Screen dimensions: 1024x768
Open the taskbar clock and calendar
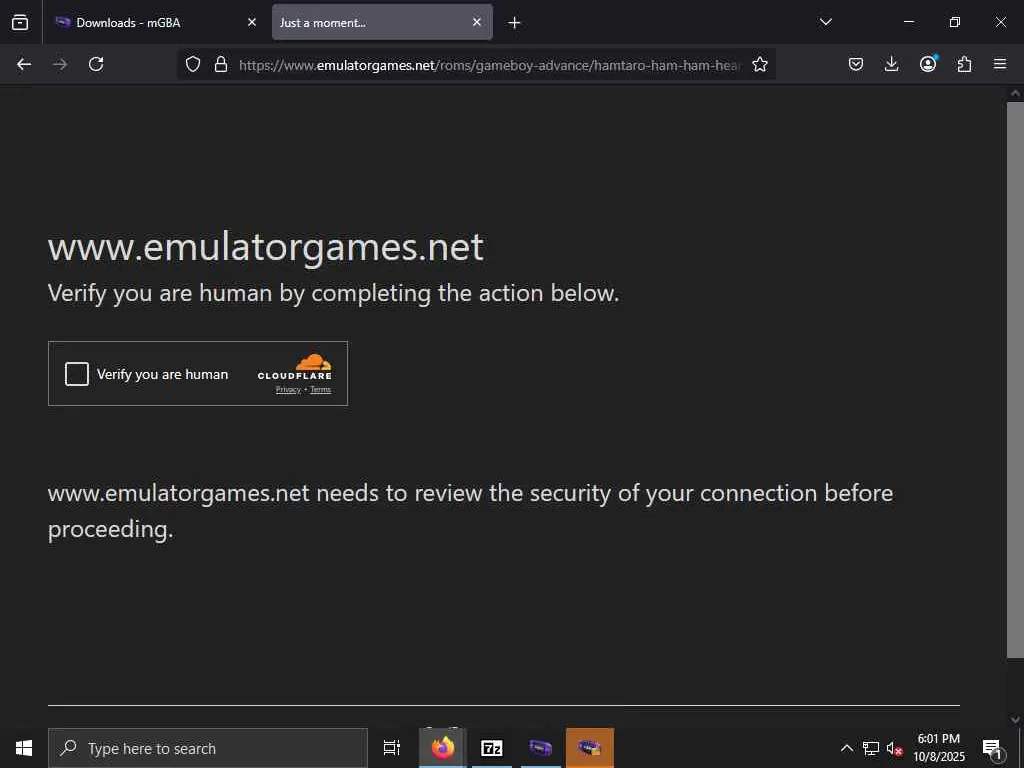coord(938,748)
